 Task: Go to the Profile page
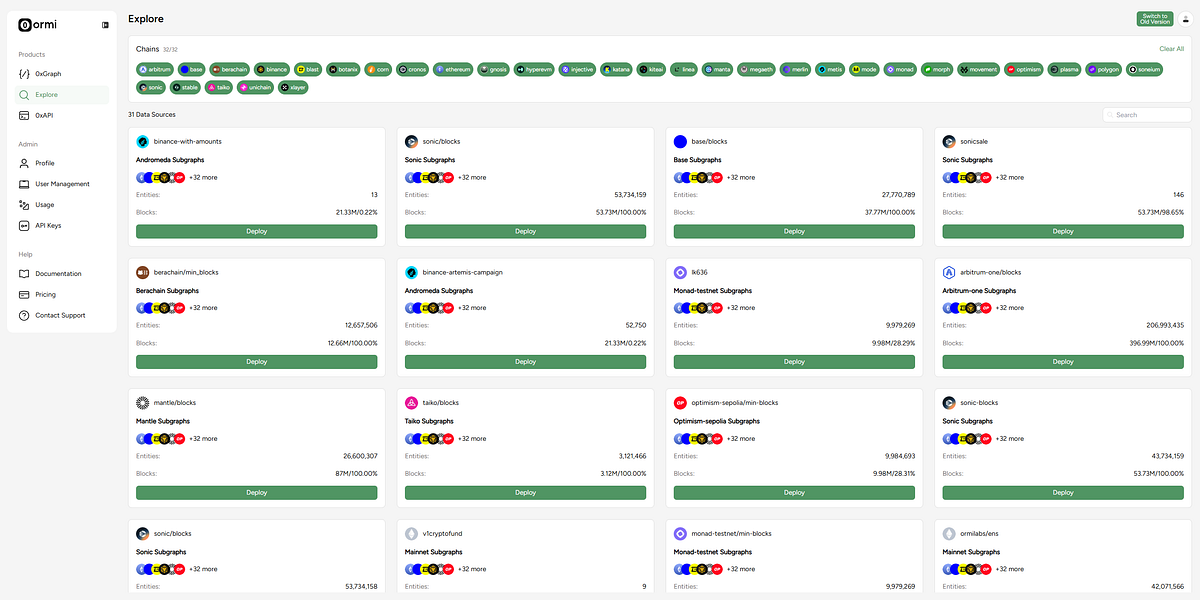[63, 163]
